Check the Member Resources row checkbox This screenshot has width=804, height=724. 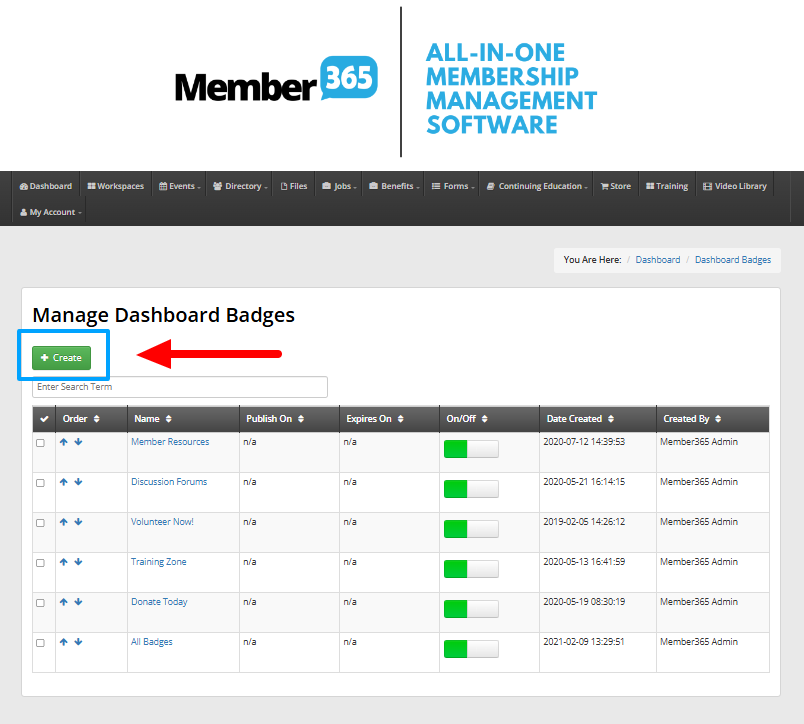[41, 443]
